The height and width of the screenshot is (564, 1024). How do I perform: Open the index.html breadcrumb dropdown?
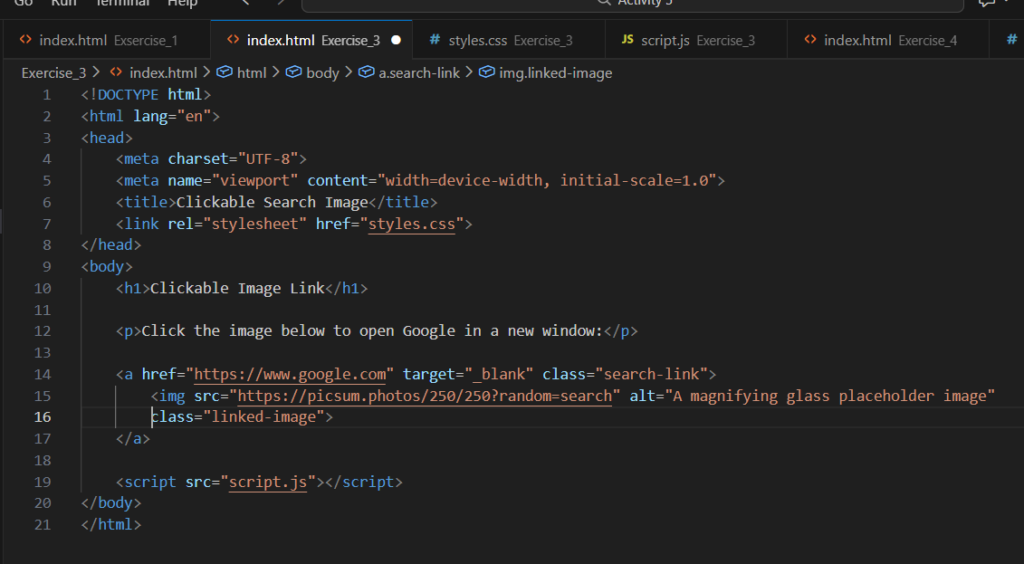(163, 73)
